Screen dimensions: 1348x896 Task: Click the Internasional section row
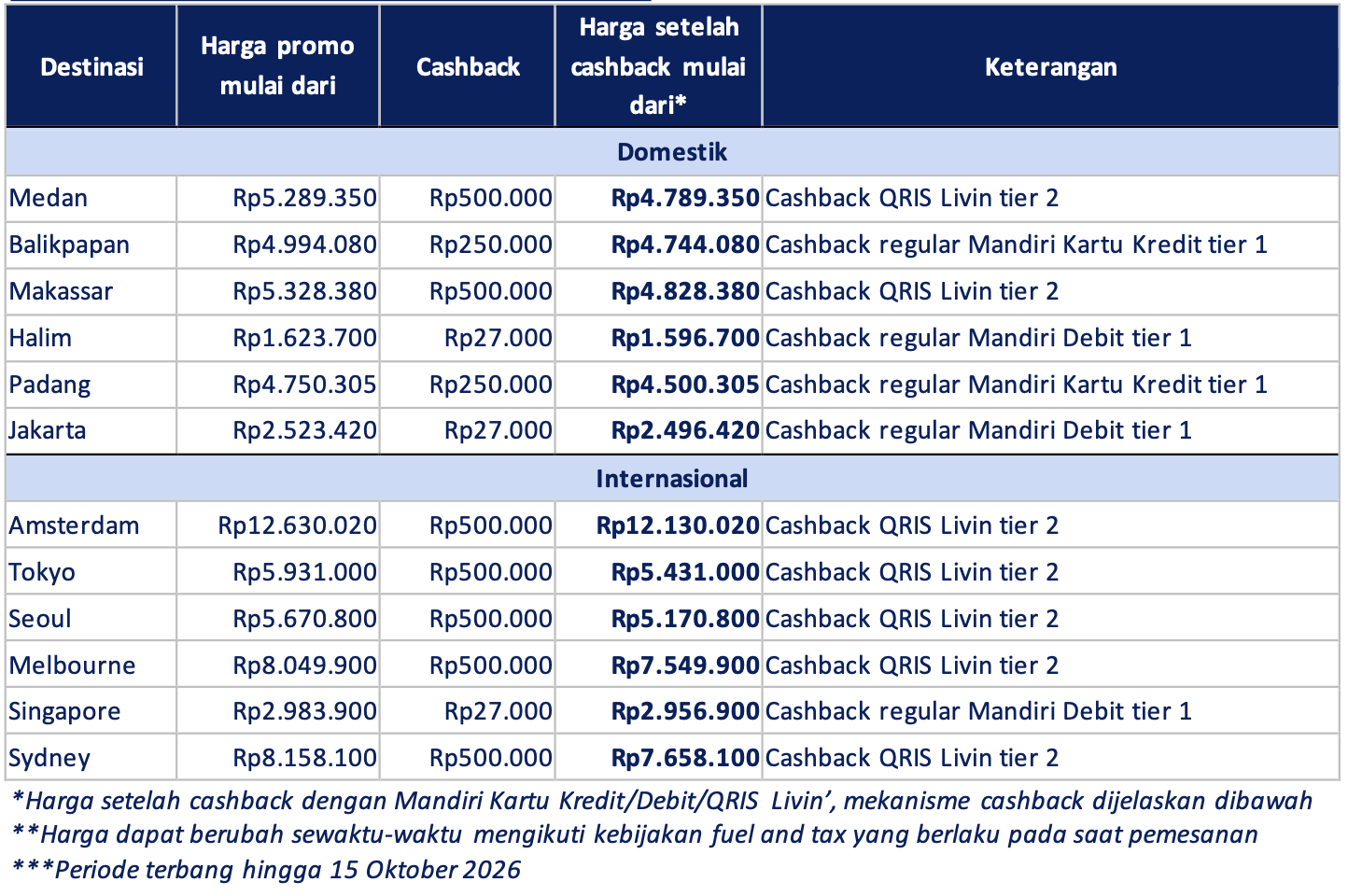point(672,479)
